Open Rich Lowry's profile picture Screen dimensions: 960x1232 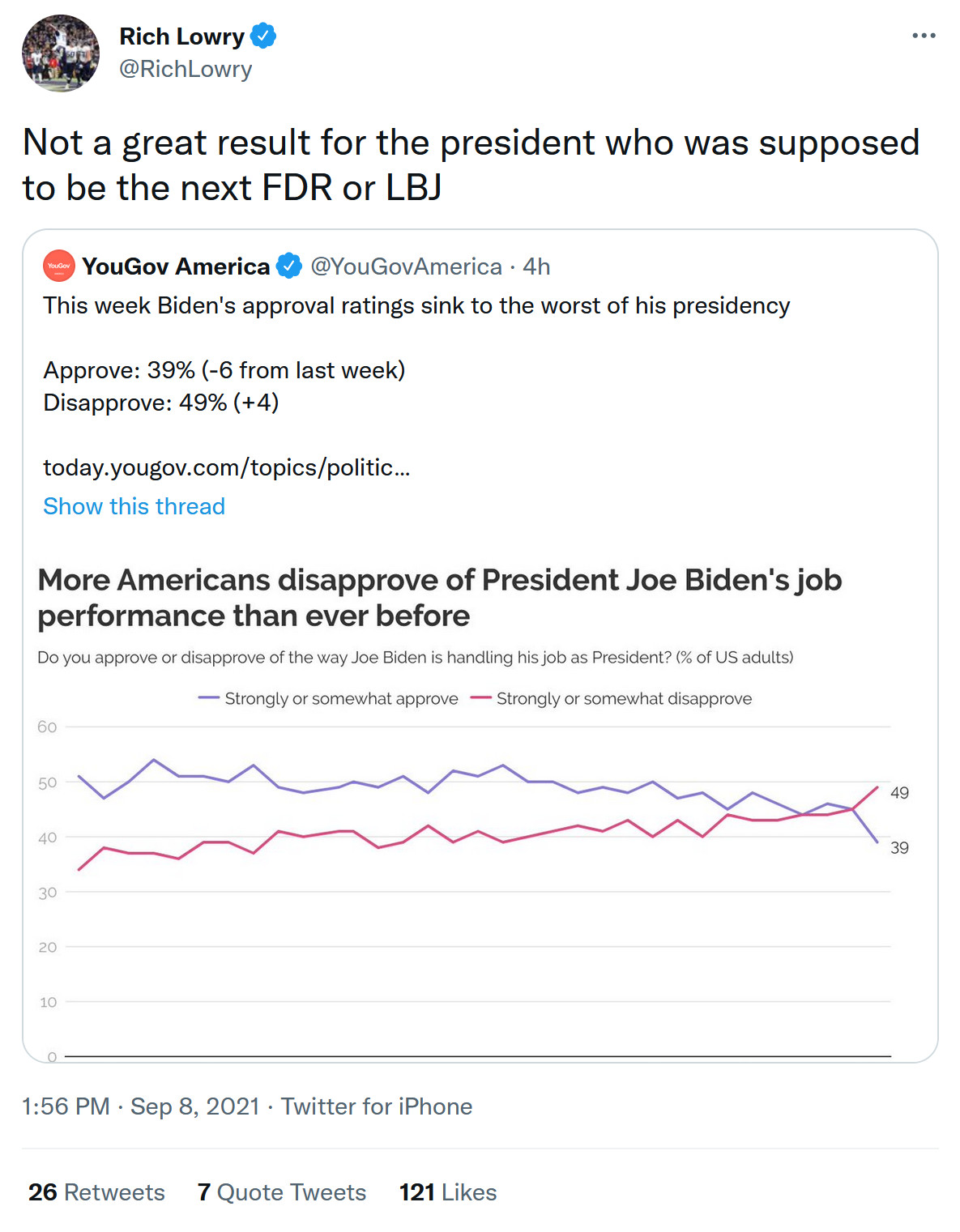(x=61, y=53)
